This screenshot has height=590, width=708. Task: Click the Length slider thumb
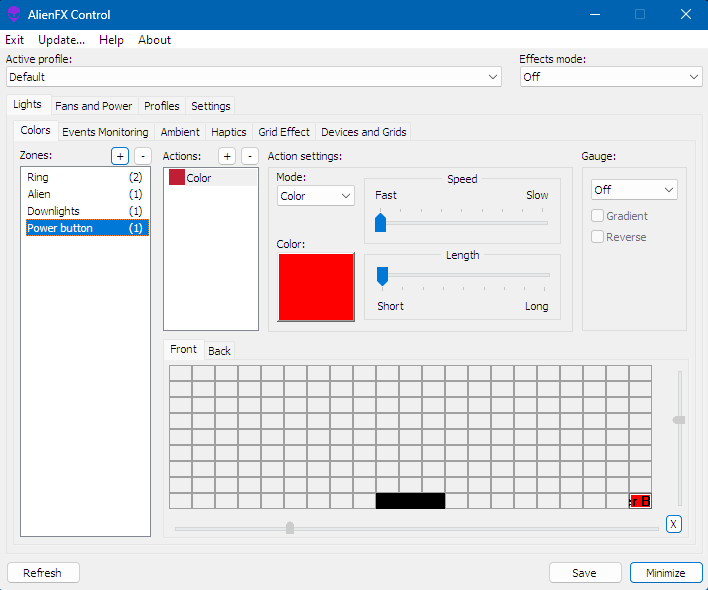point(382,276)
